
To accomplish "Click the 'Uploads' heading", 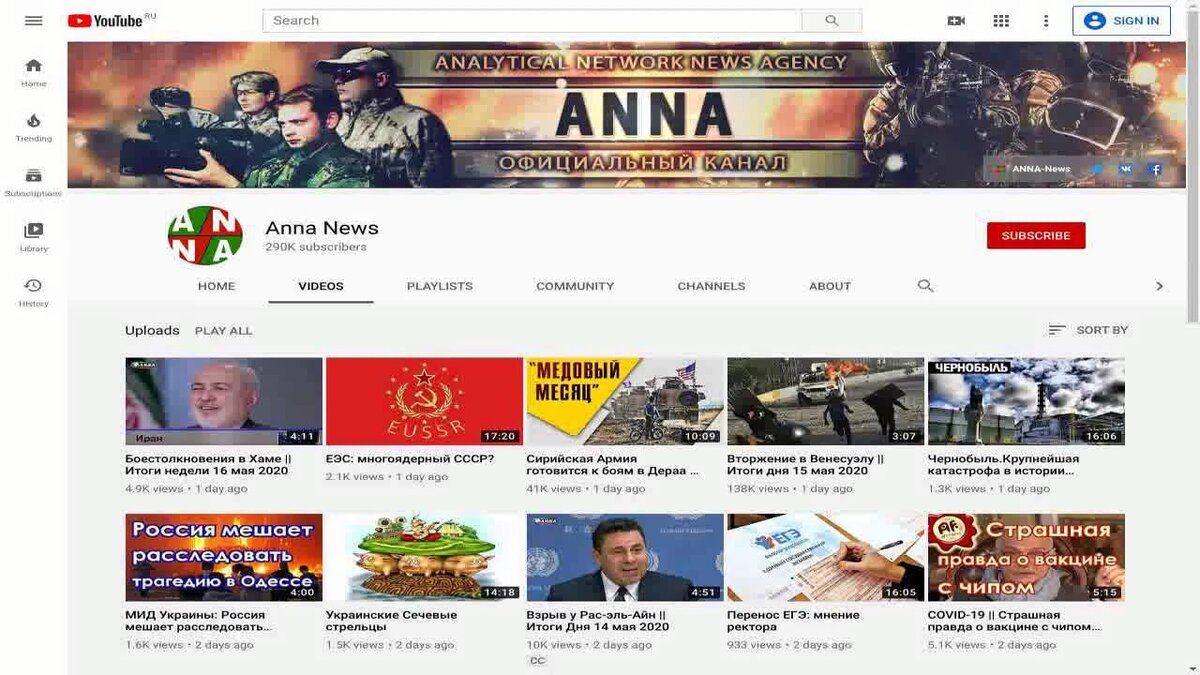I will 152,330.
